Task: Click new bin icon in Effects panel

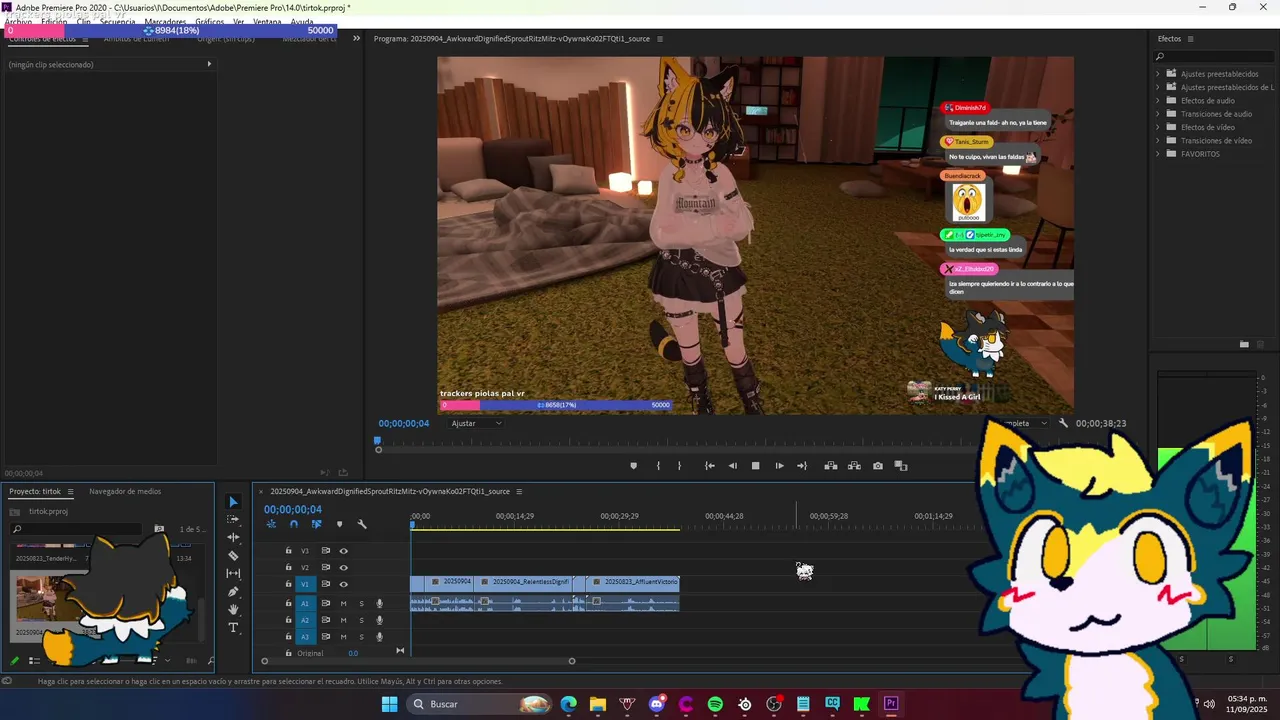Action: pos(1244,344)
